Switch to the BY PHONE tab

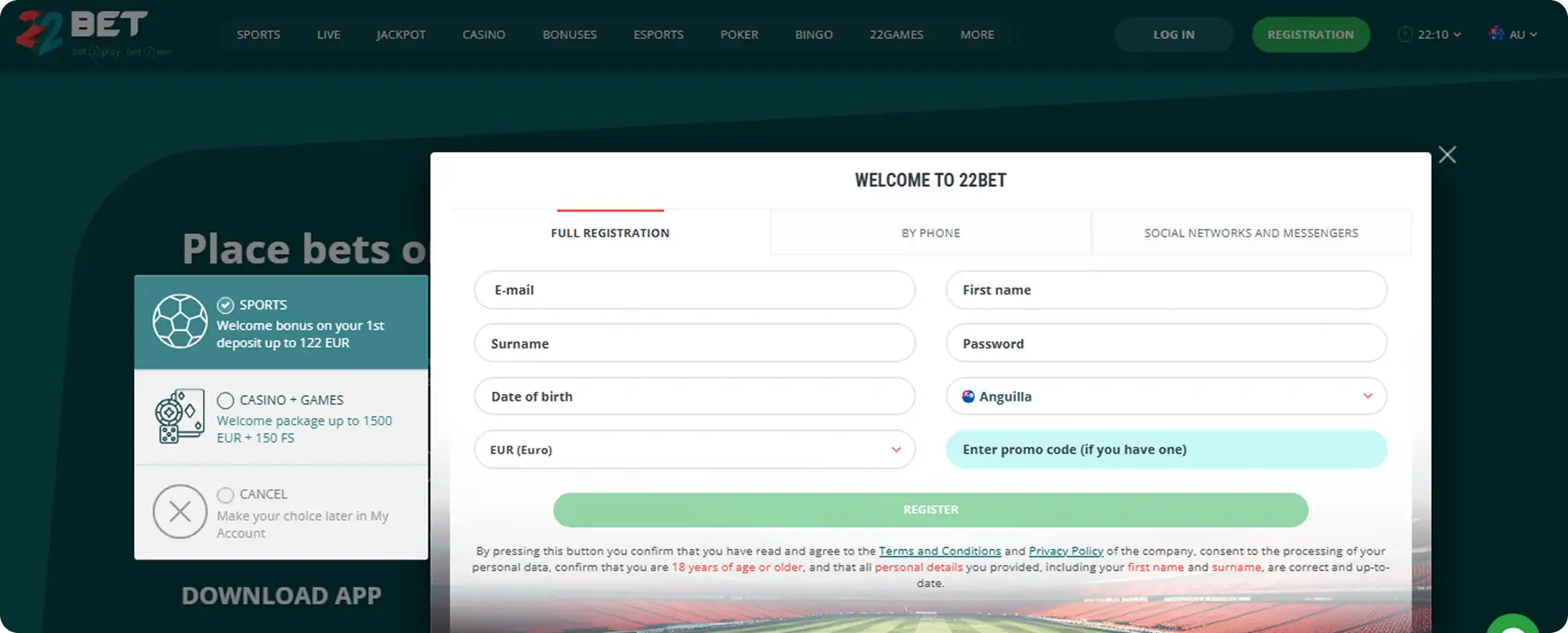click(x=931, y=232)
